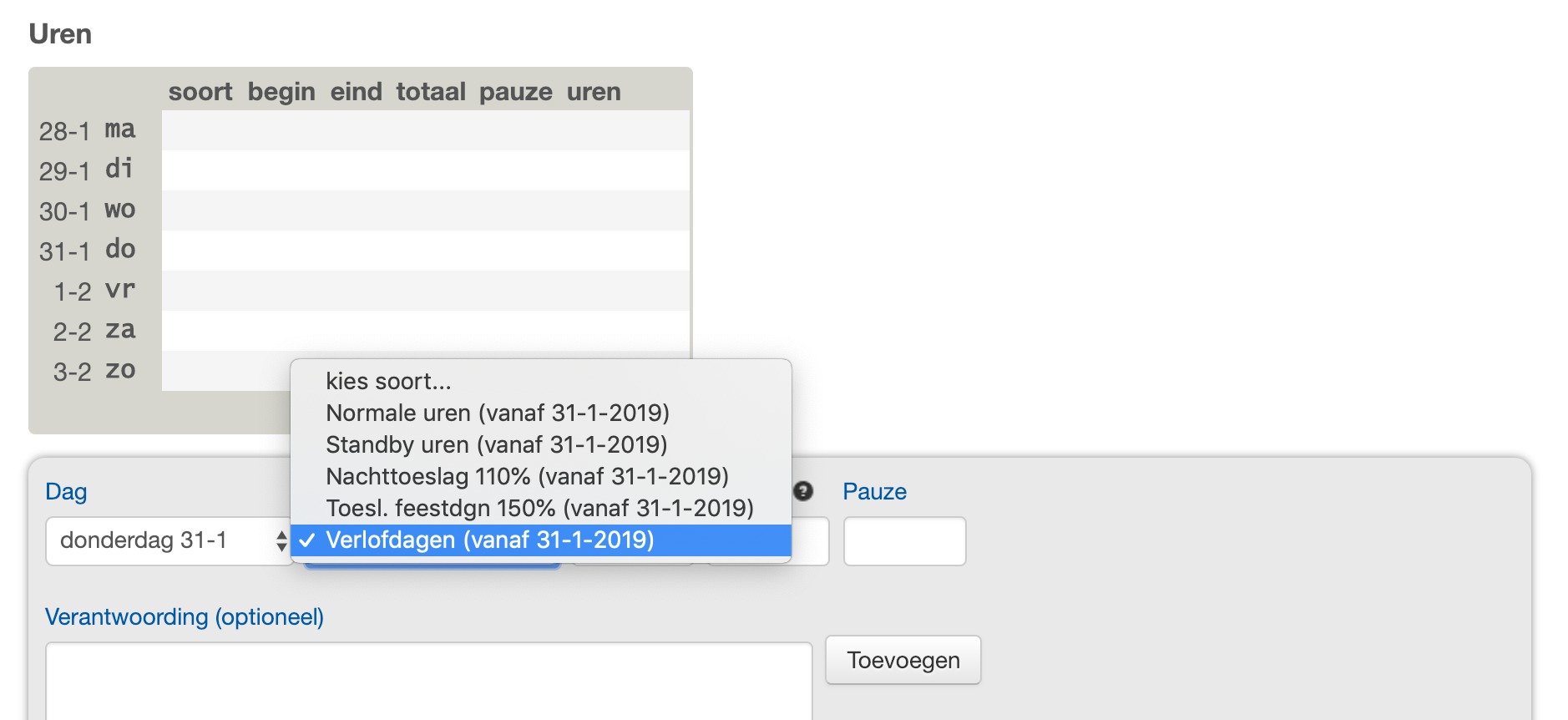Viewport: 1568px width, 720px height.
Task: Focus the Verantwoording text area
Action: [428, 681]
